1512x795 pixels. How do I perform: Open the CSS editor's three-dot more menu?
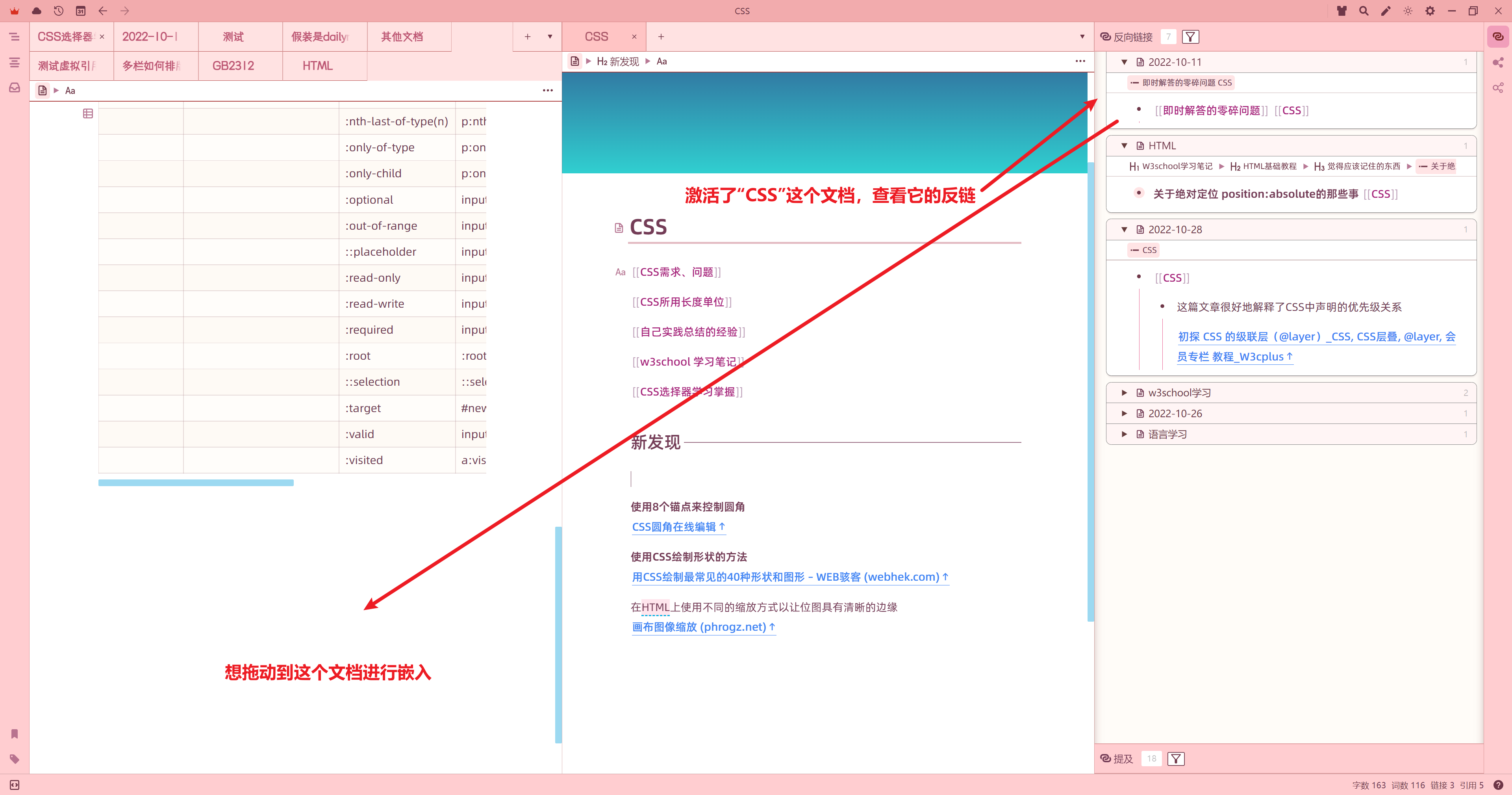[x=1080, y=61]
